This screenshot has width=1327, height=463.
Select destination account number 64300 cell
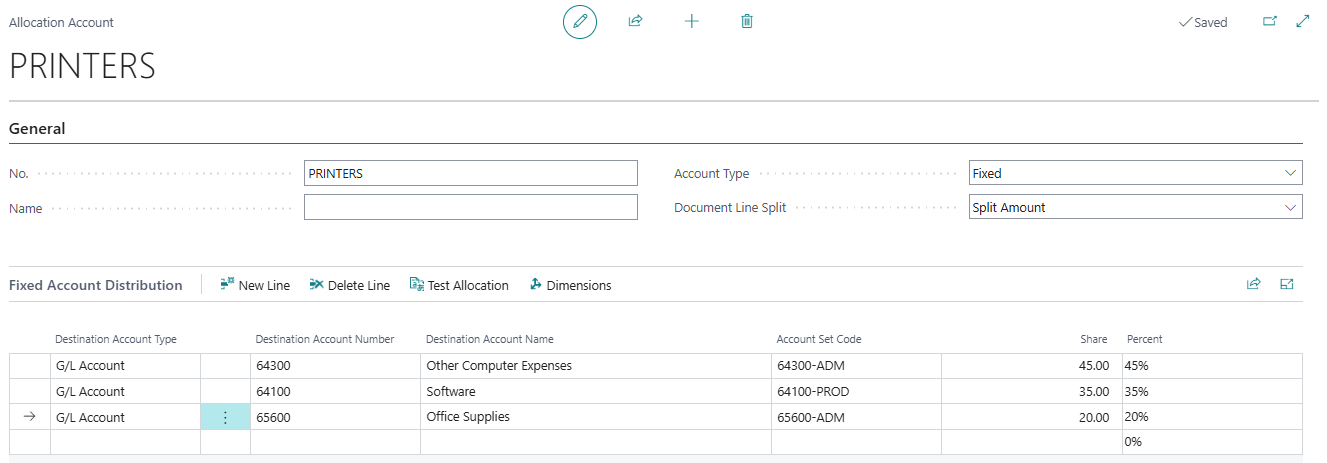coord(334,366)
